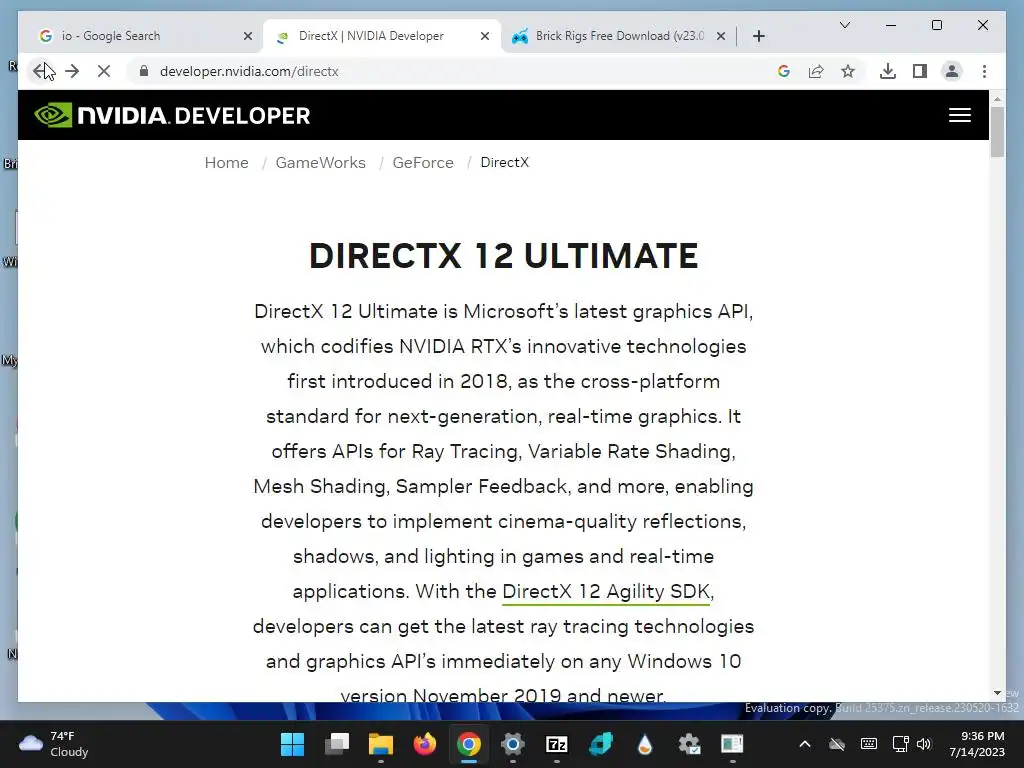Close the DirectX NVIDIA Developer tab
This screenshot has width=1024, height=768.
click(485, 36)
